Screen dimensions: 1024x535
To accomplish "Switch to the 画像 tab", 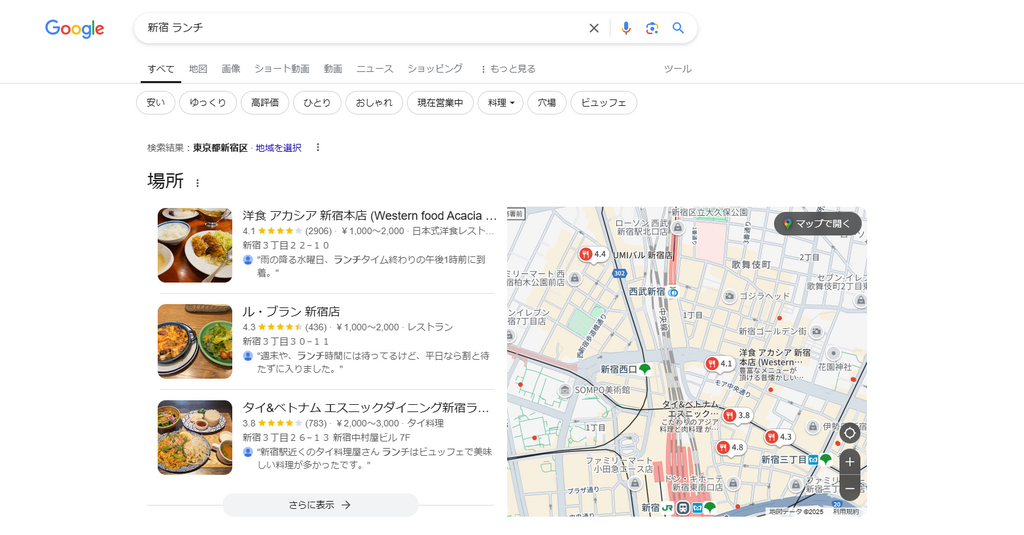I will pos(231,69).
